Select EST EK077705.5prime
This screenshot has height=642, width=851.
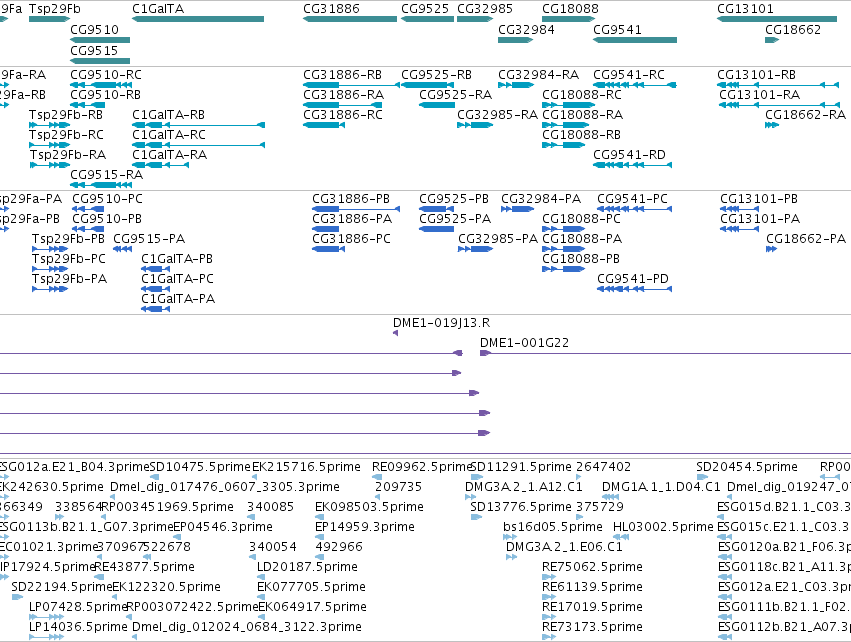[x=311, y=587]
